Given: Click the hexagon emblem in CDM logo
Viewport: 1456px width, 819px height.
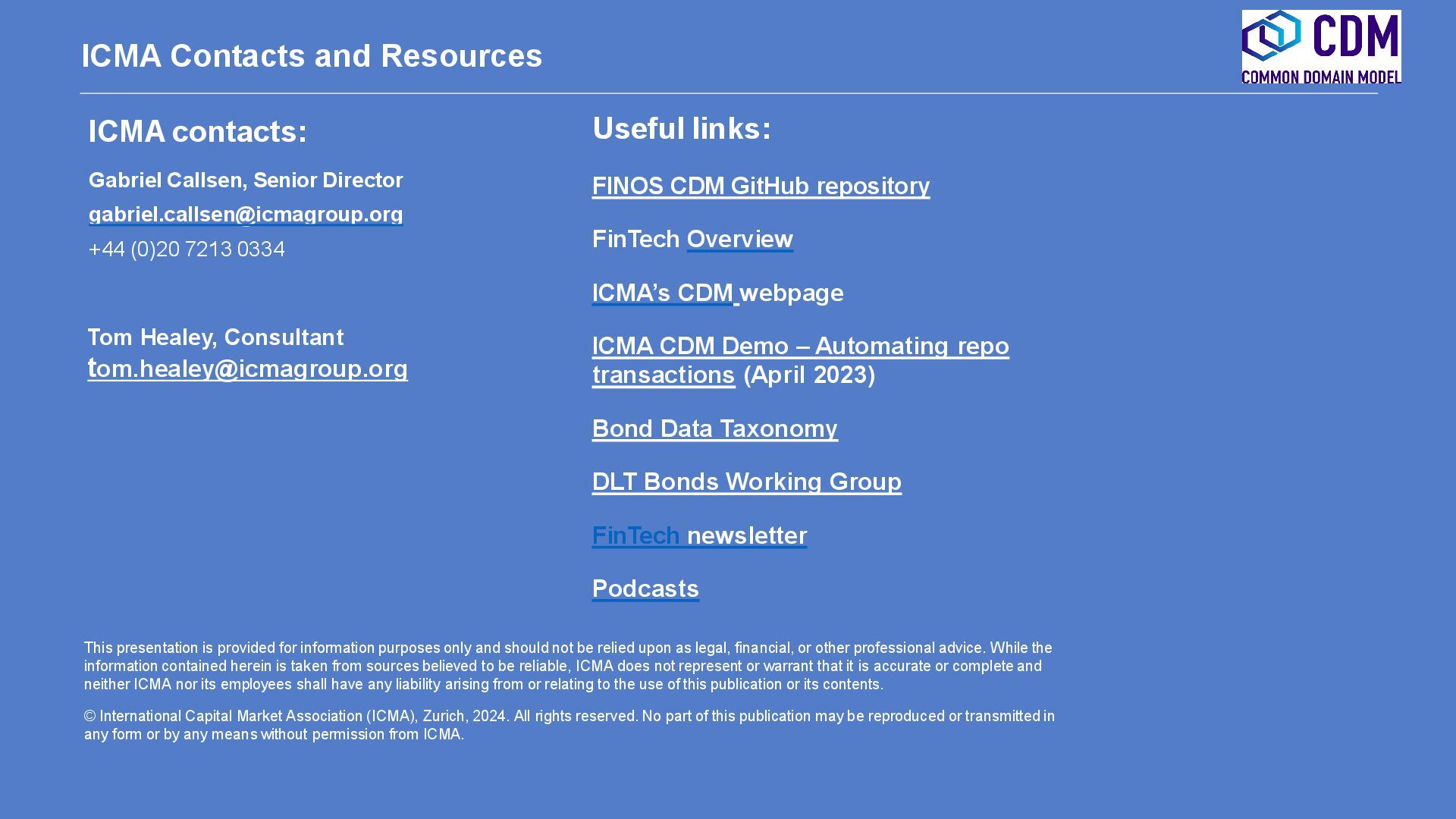Looking at the screenshot, I should (1271, 36).
